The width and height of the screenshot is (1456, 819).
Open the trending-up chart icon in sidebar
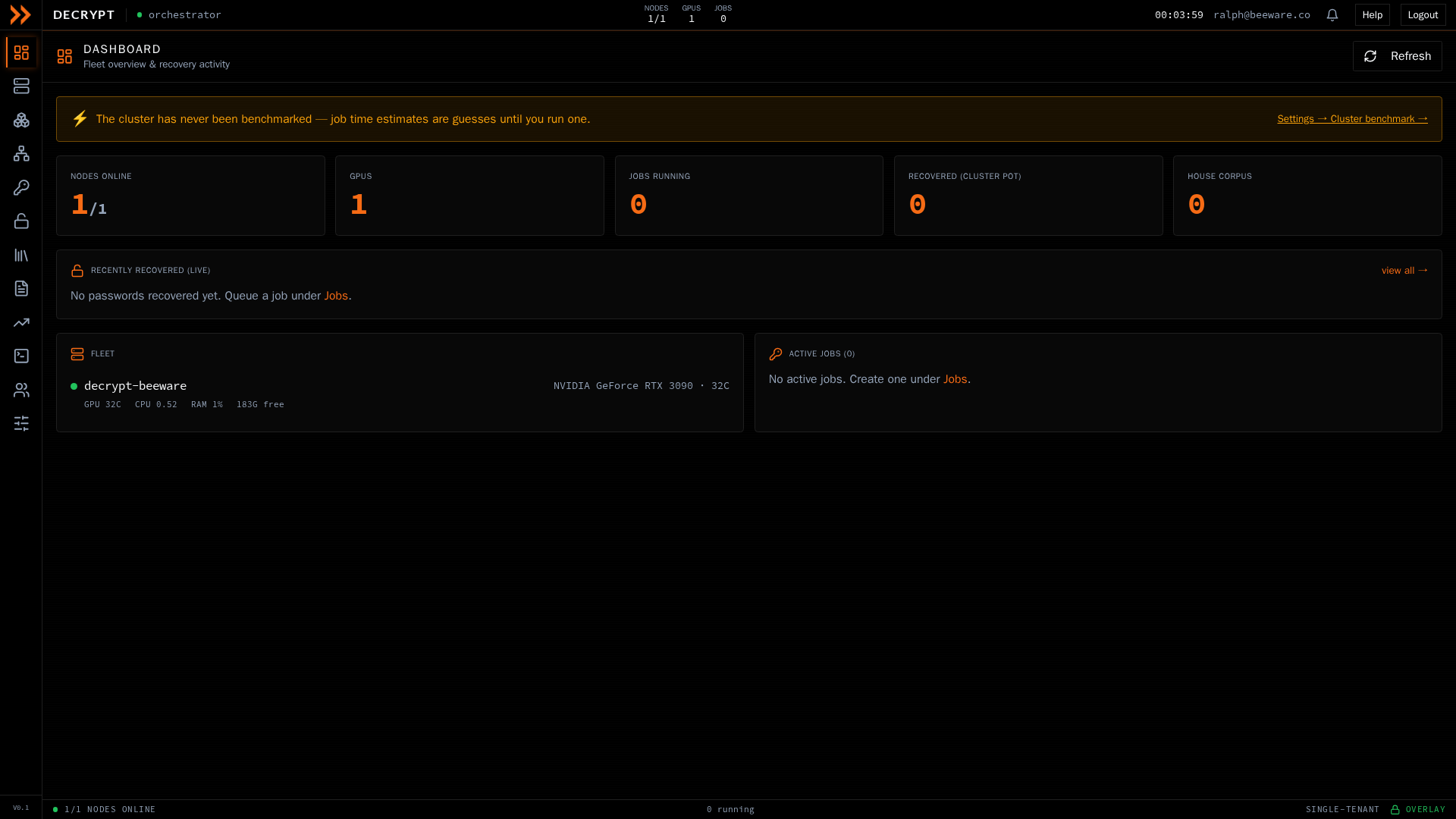21,322
